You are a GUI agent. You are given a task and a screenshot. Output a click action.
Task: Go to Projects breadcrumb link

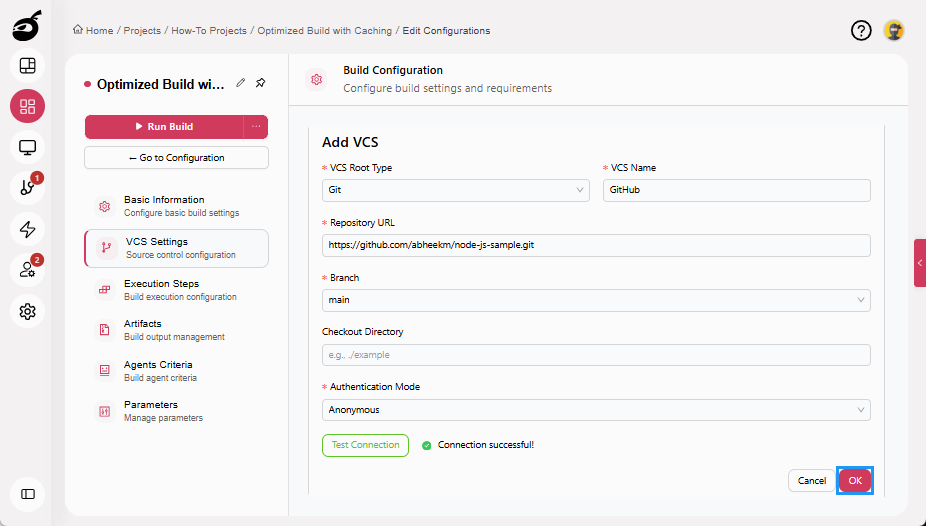pos(142,31)
